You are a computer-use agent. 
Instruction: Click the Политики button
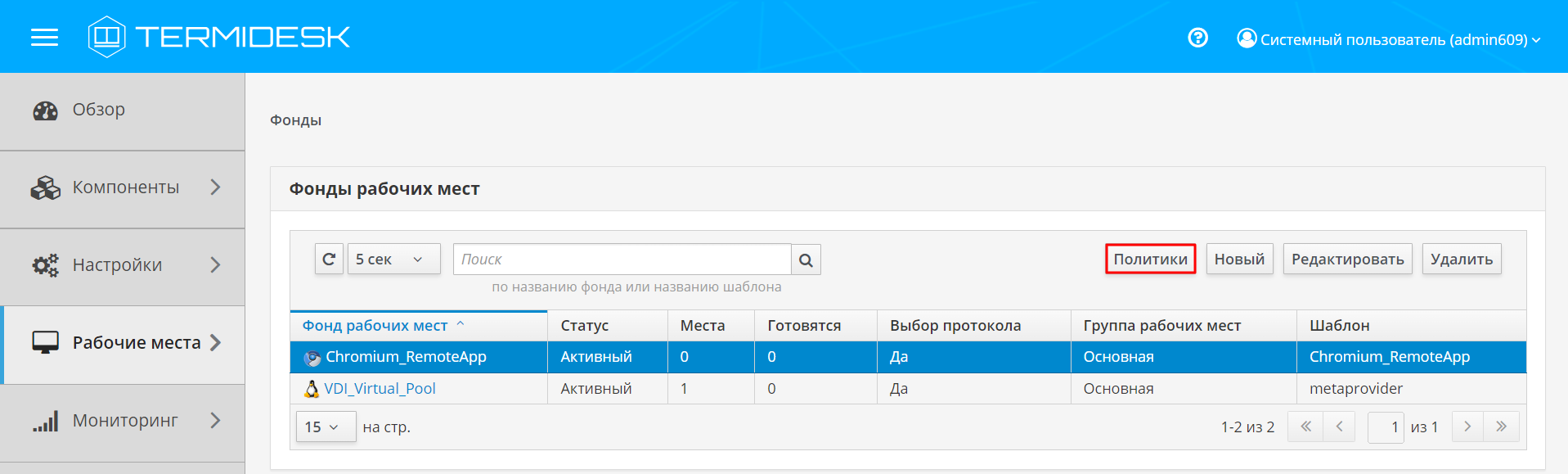[x=1150, y=260]
